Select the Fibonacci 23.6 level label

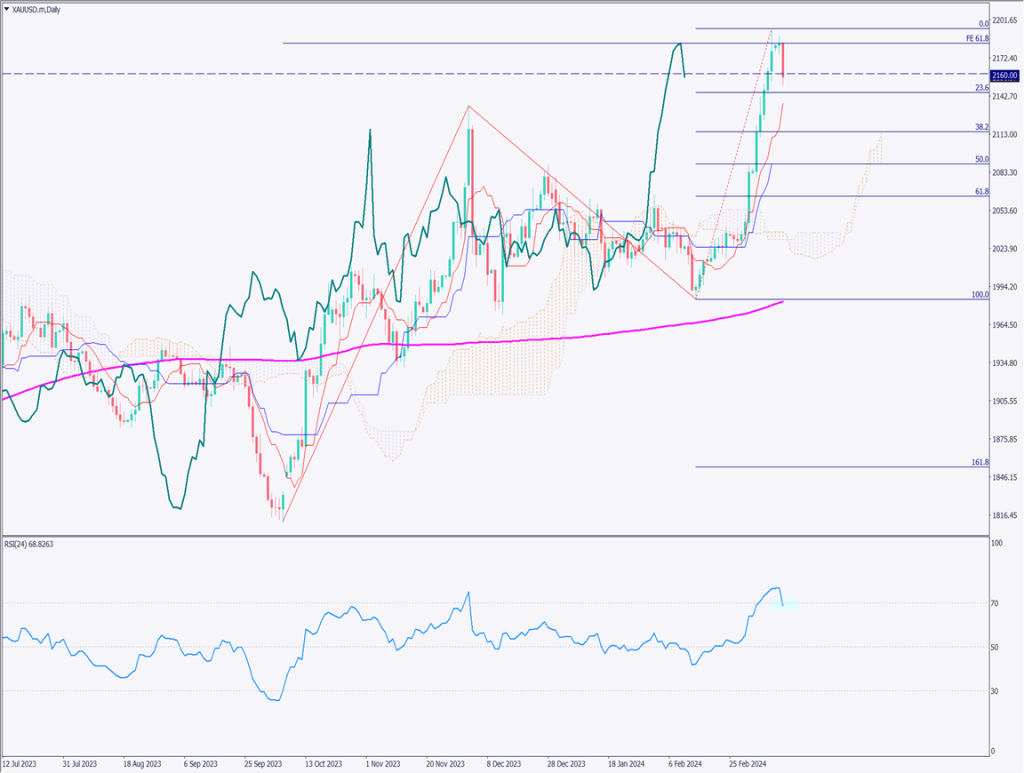point(982,88)
